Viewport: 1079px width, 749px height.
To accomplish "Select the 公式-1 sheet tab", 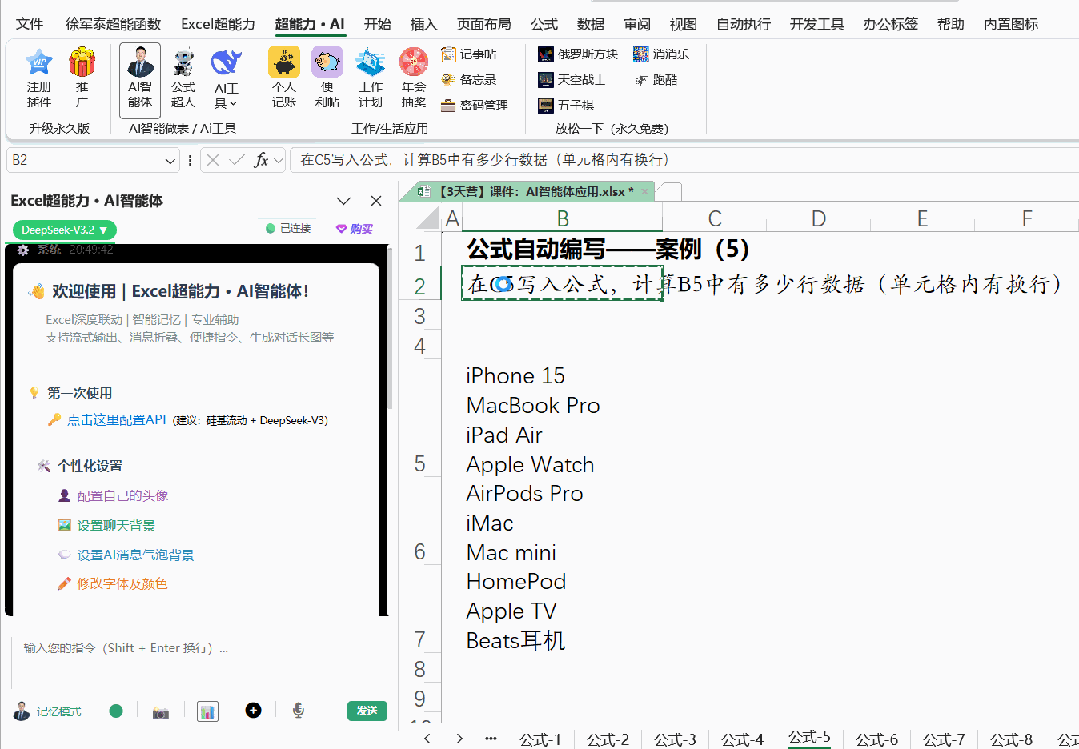I will pyautogui.click(x=540, y=739).
